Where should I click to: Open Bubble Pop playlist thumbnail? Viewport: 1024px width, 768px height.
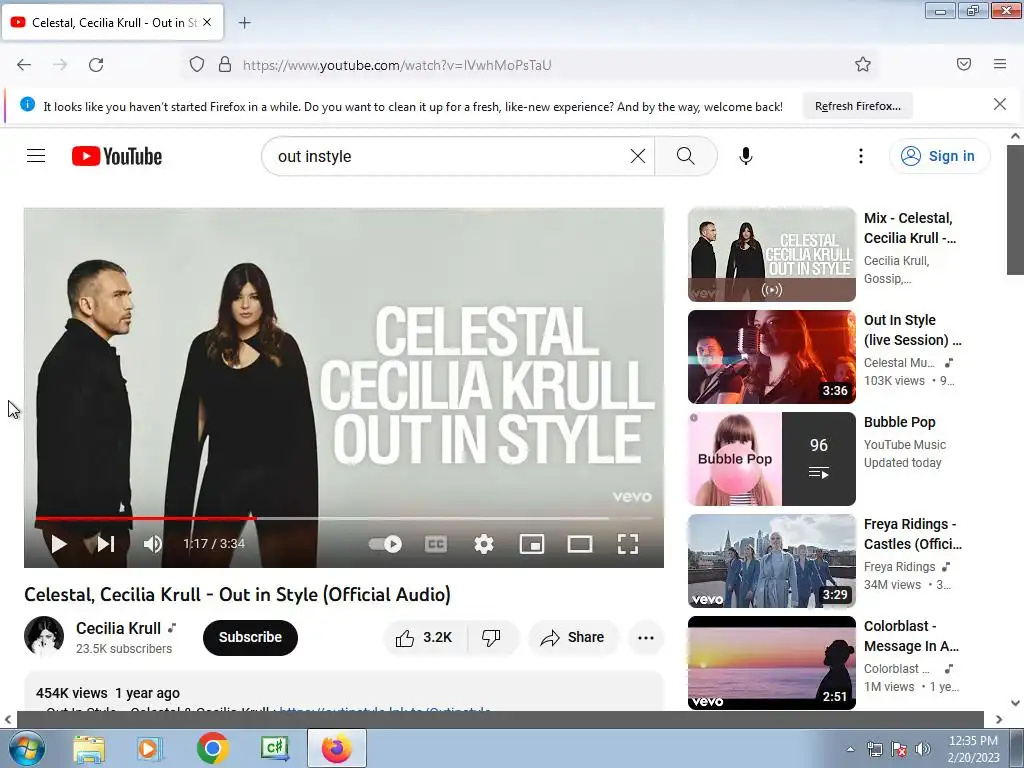[x=771, y=458]
